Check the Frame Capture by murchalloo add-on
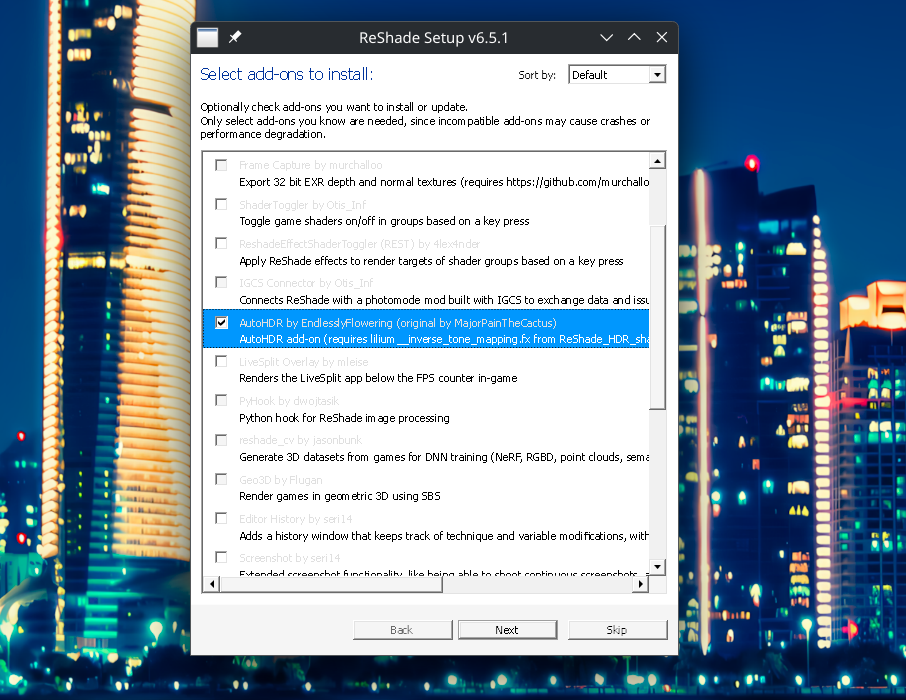 click(221, 165)
